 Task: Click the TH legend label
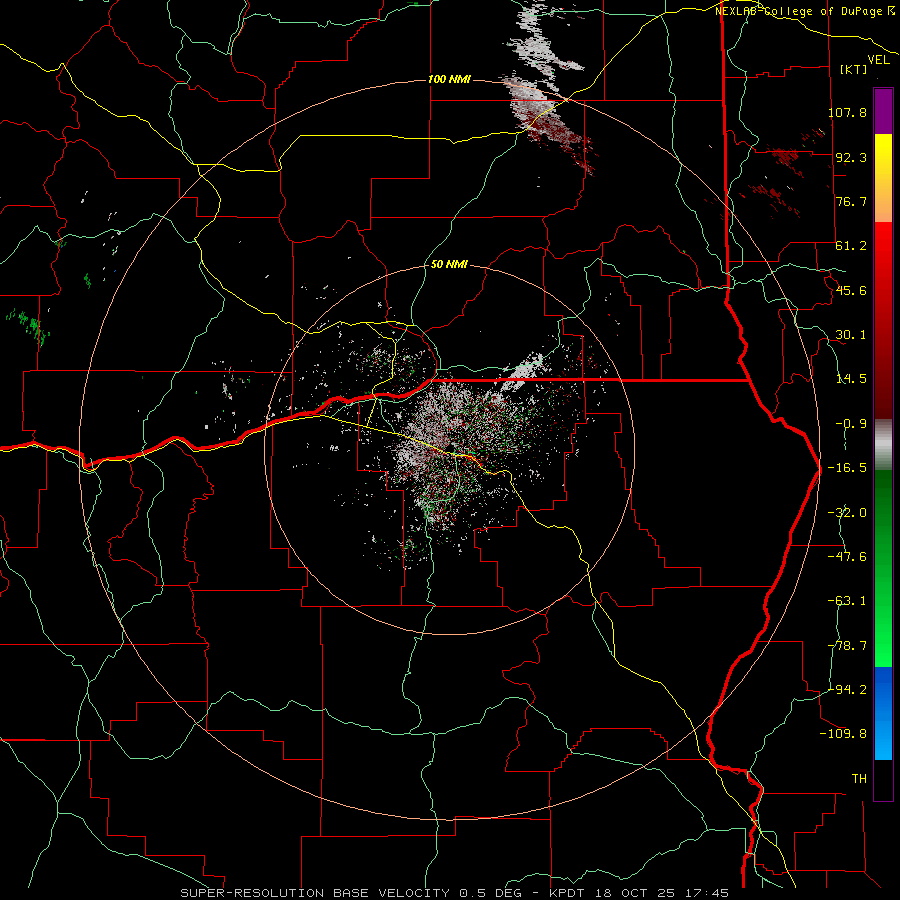coord(859,779)
